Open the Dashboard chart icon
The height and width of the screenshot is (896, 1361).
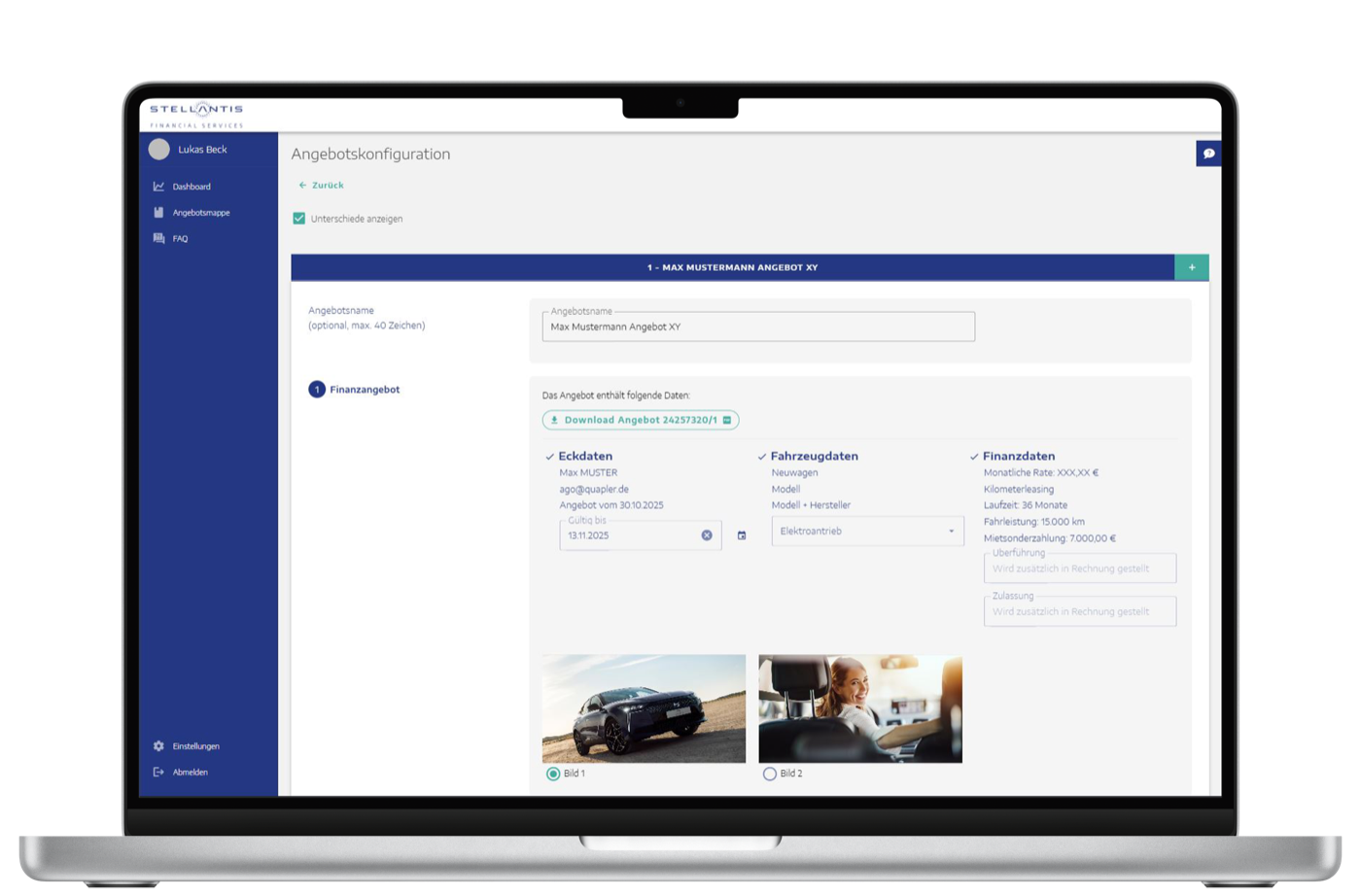point(158,187)
